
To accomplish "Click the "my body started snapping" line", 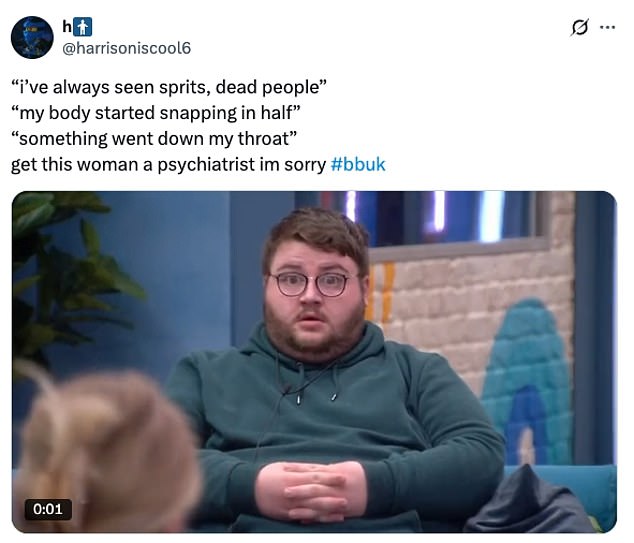I will pos(156,113).
